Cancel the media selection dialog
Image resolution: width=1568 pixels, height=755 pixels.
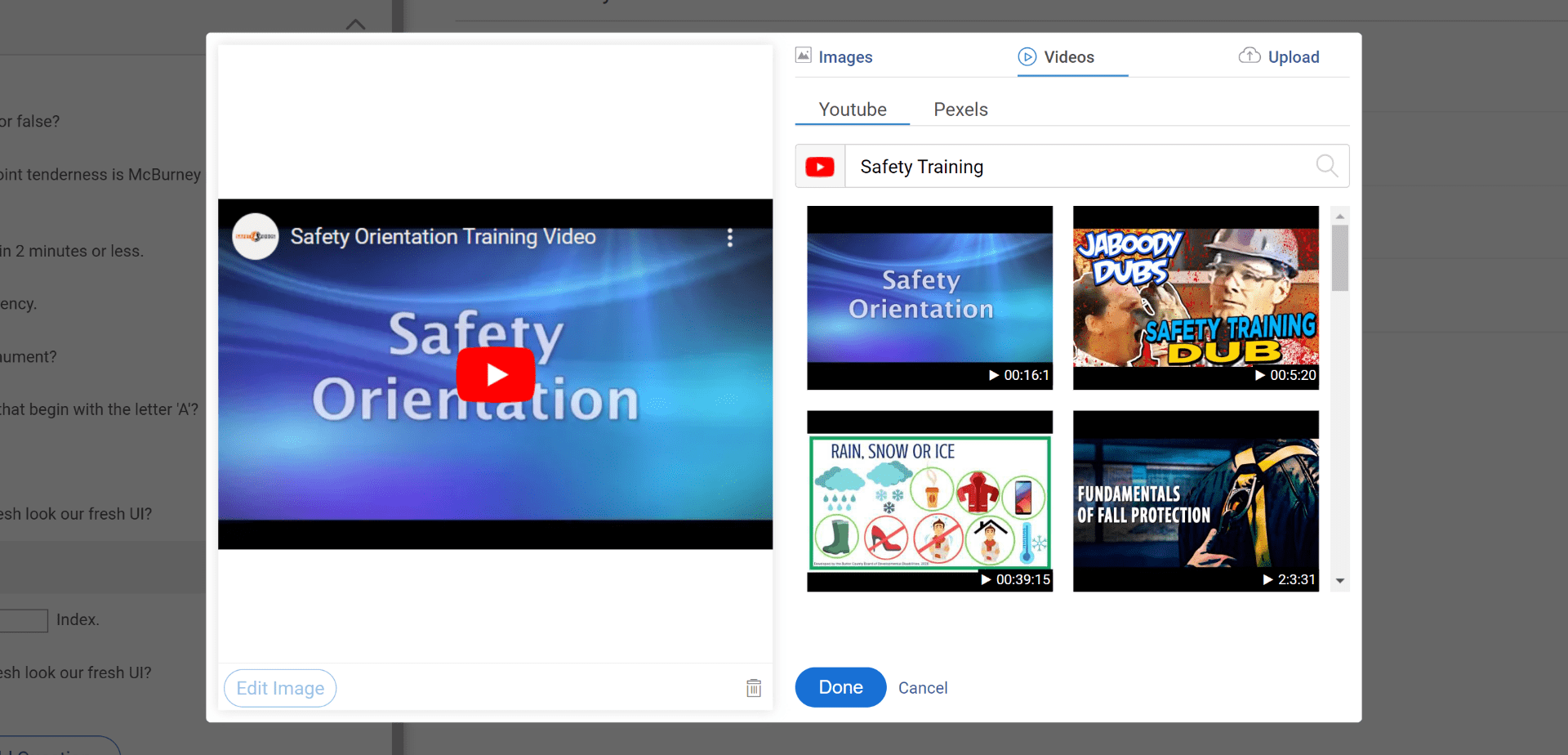tap(923, 688)
